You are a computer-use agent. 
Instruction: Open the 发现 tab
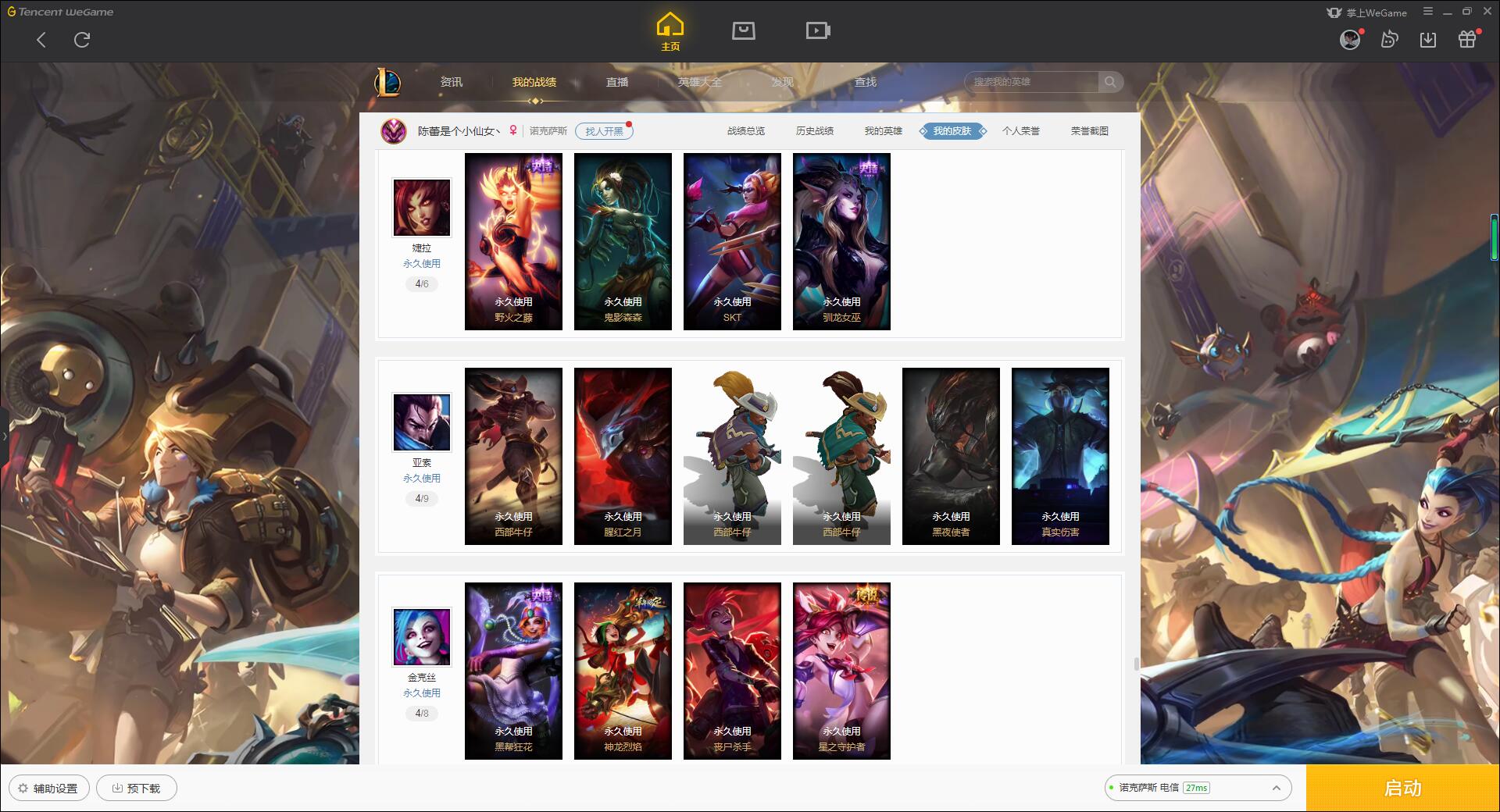click(783, 82)
